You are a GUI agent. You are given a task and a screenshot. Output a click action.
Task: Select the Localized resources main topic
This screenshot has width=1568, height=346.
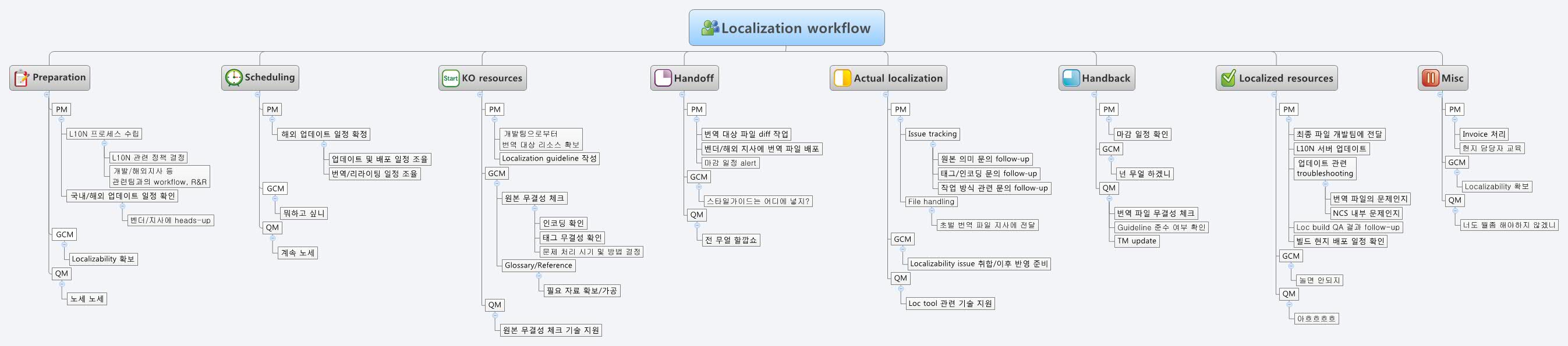click(1276, 78)
